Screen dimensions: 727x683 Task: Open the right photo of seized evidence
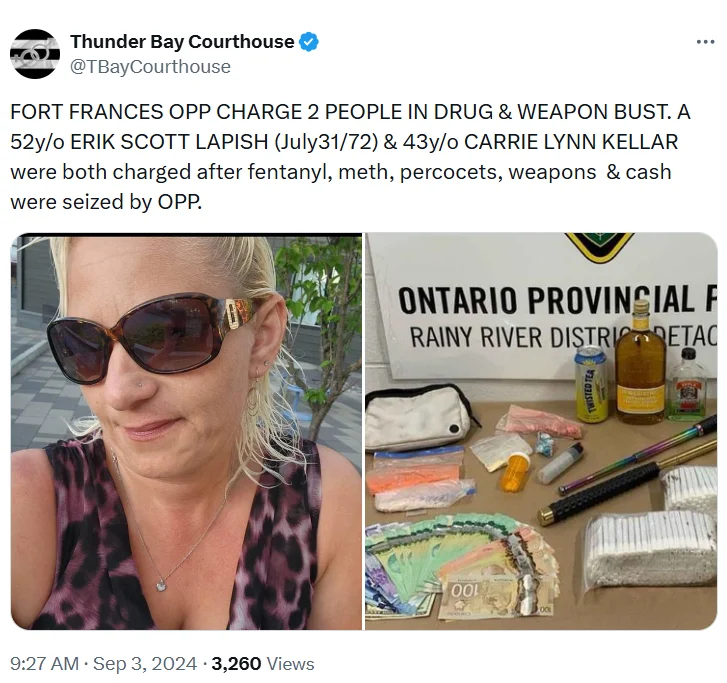[x=541, y=431]
